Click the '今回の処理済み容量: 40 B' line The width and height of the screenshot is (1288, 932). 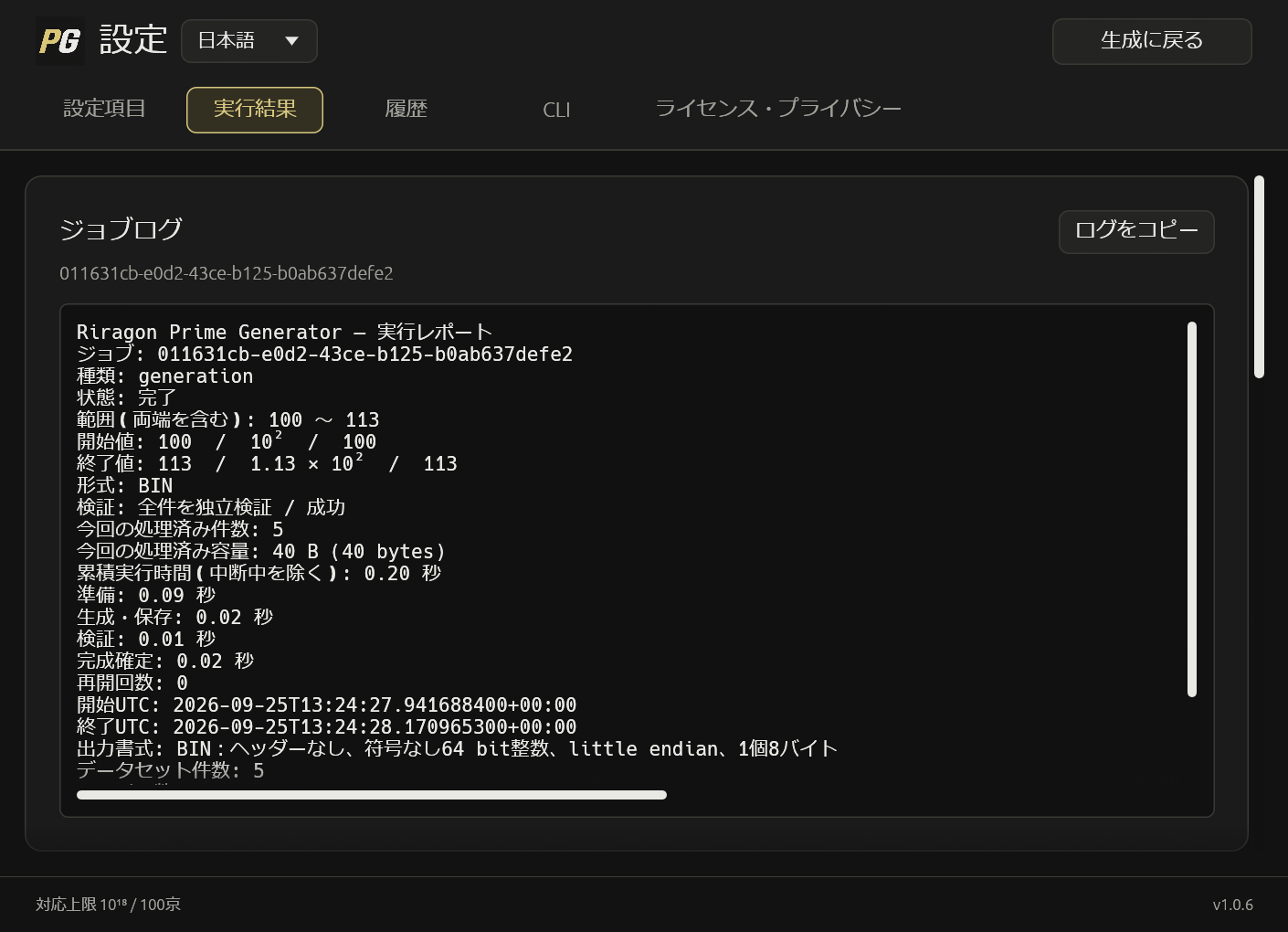pyautogui.click(x=261, y=551)
